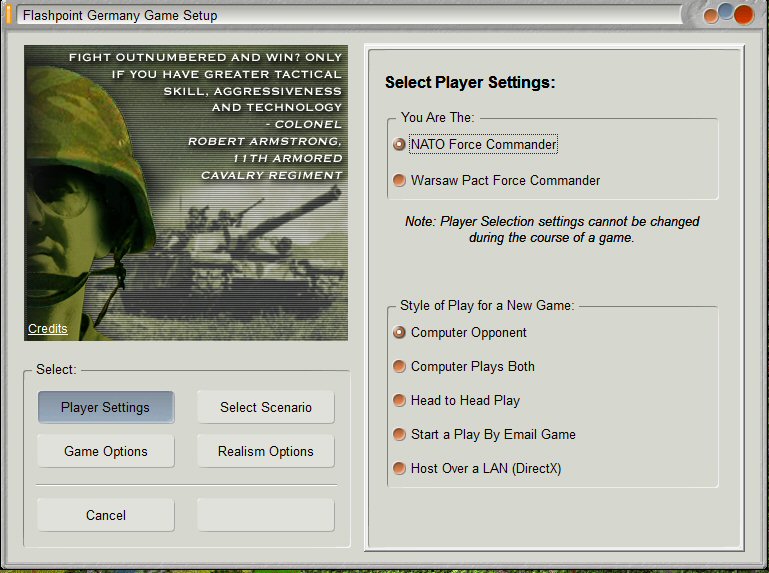Open the Realism Options page
The image size is (769, 573).
266,451
